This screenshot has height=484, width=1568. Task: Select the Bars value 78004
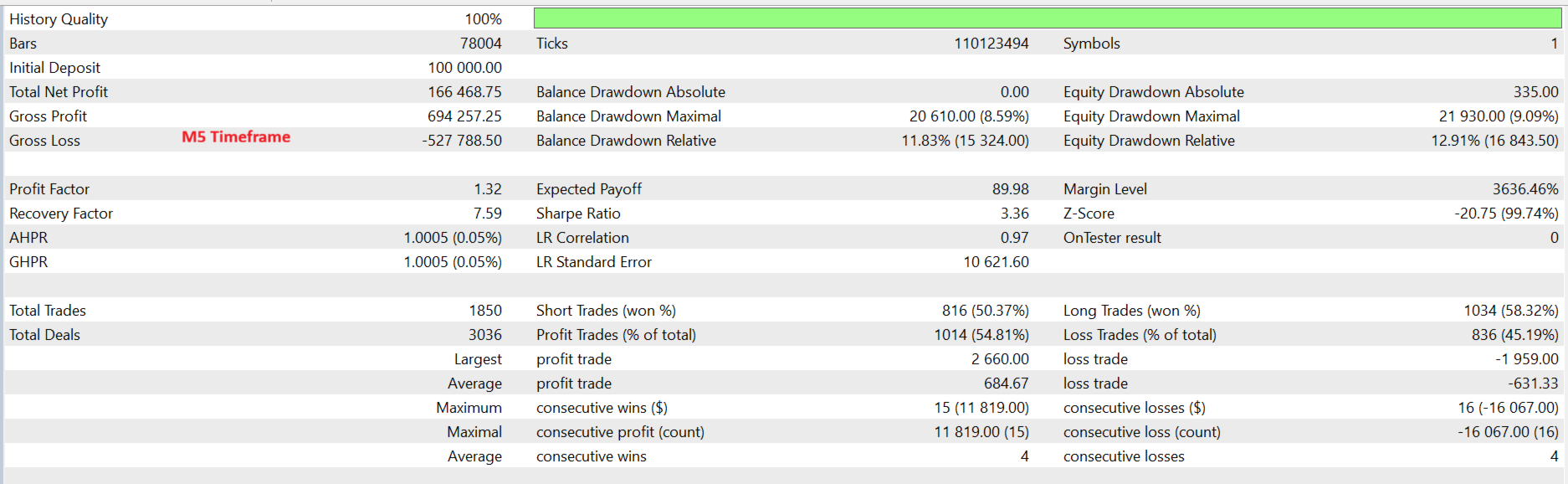480,44
